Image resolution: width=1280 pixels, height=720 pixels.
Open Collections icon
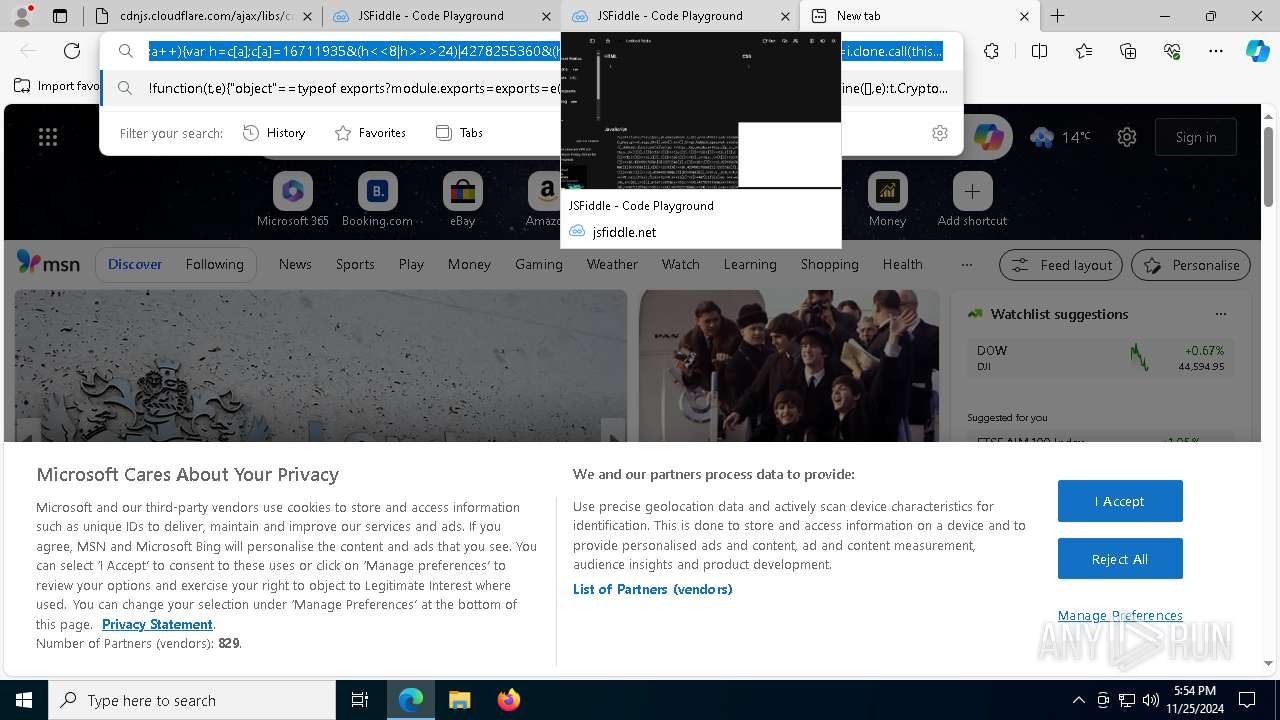(x=1128, y=51)
